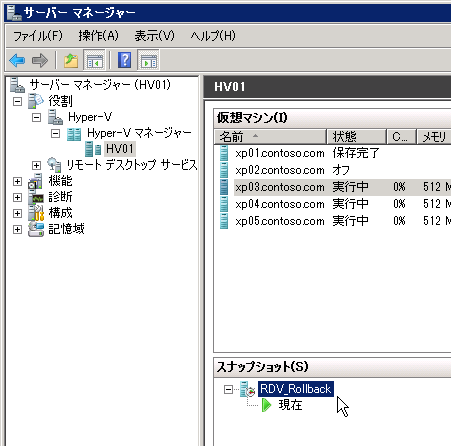
Task: Click the 状態 column header
Action: pyautogui.click(x=356, y=137)
